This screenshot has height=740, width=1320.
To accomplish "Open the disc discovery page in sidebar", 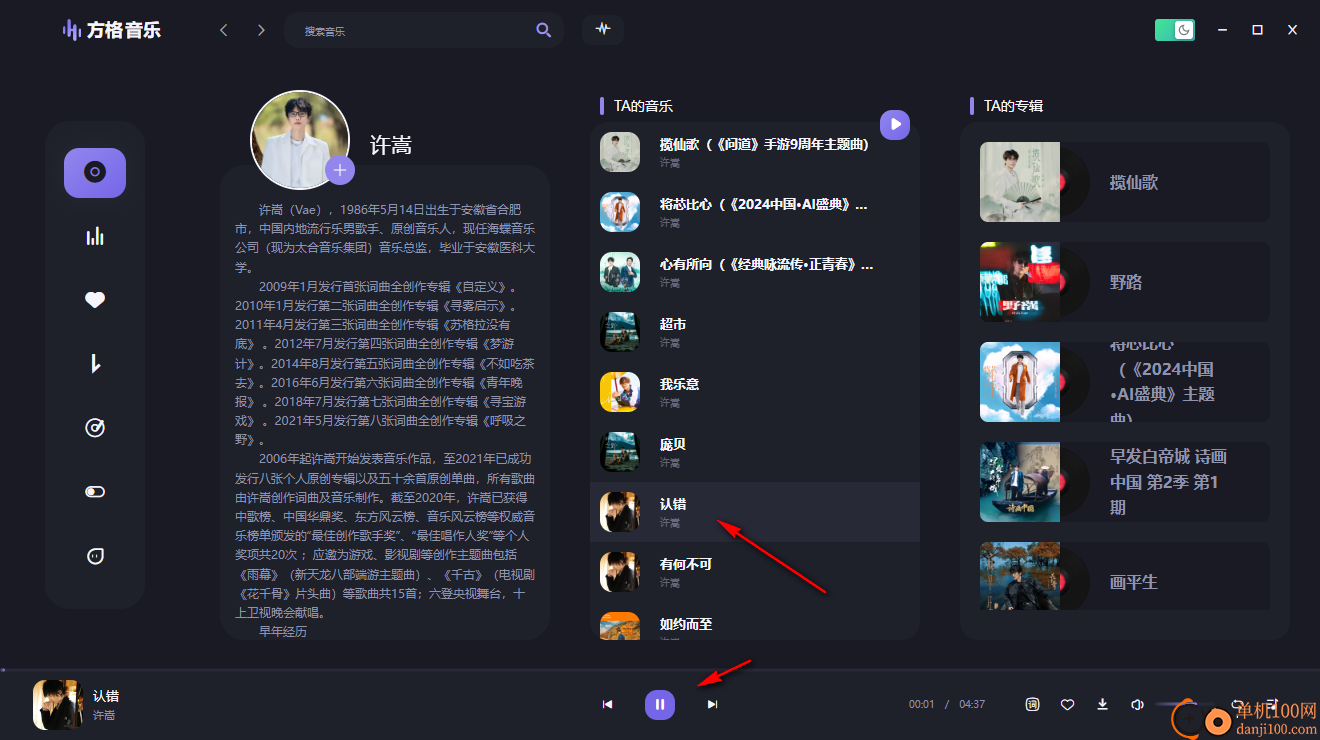I will point(95,173).
